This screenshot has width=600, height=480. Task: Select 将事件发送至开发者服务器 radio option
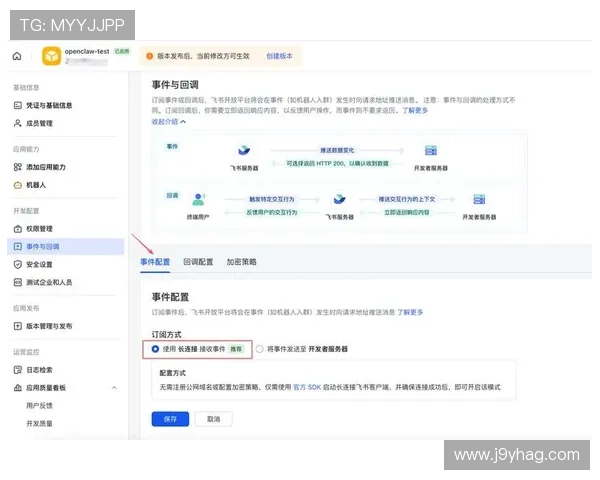click(260, 349)
